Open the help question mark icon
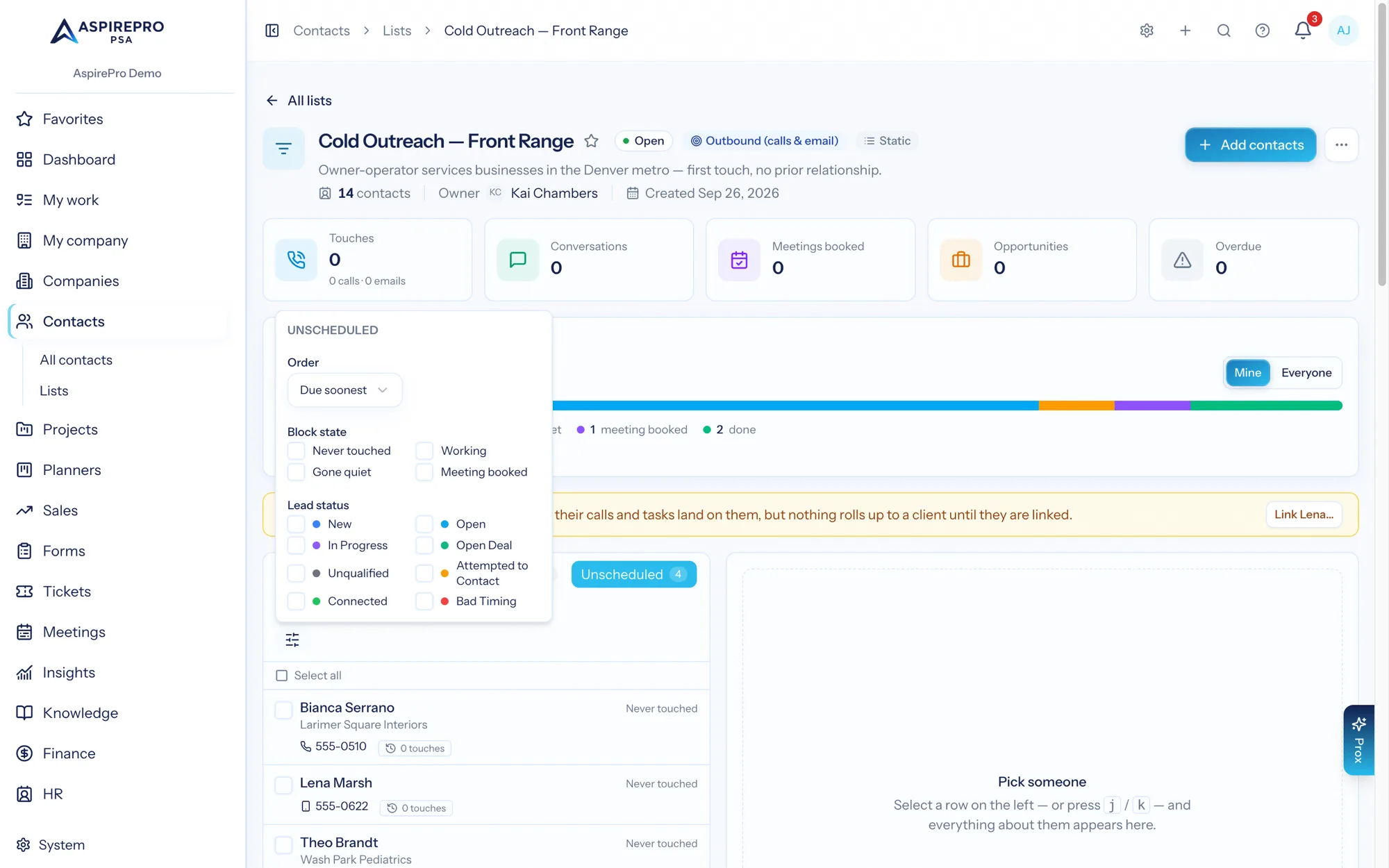The image size is (1389, 868). [1263, 31]
